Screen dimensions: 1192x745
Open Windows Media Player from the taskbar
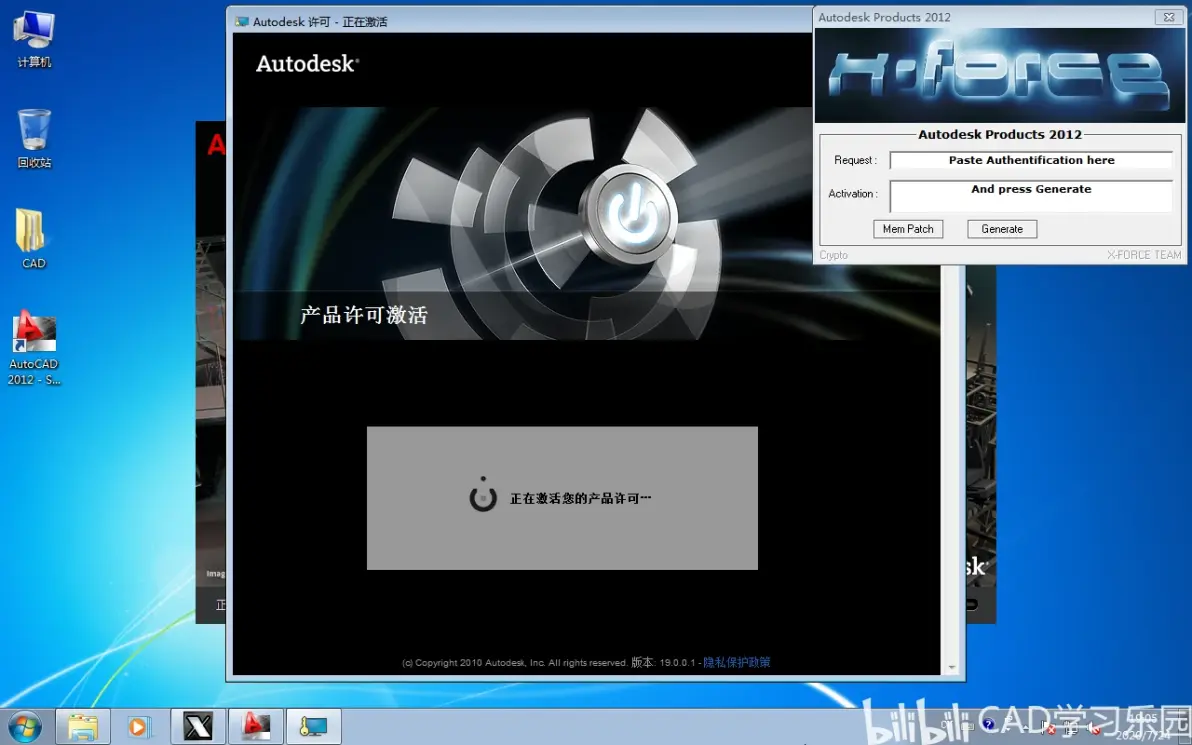pyautogui.click(x=140, y=726)
